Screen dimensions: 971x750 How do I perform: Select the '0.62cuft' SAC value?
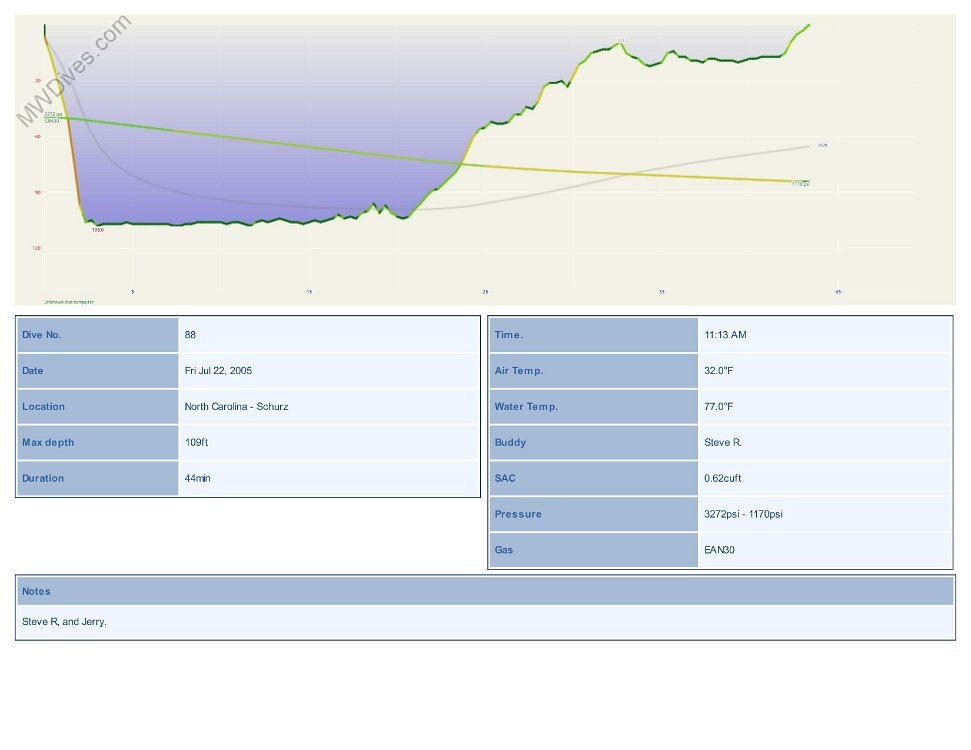point(723,479)
